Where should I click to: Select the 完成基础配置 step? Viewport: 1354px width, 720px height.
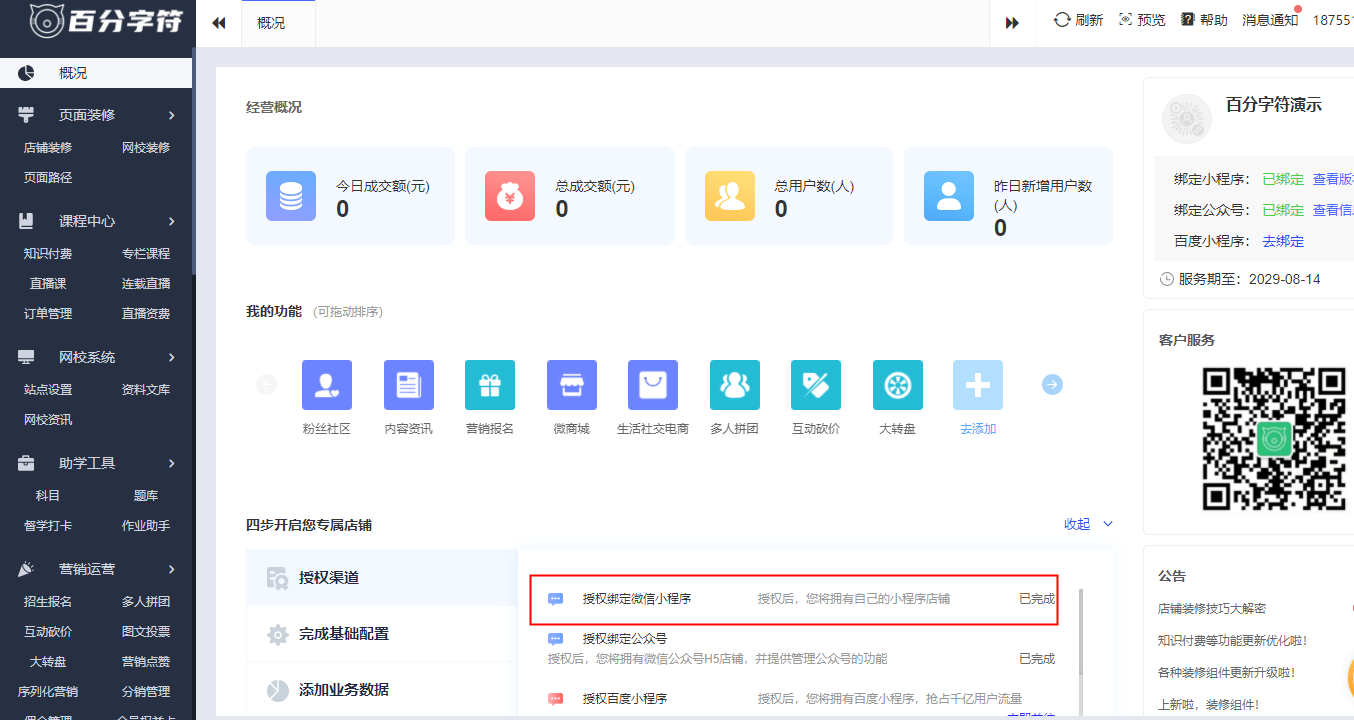382,634
